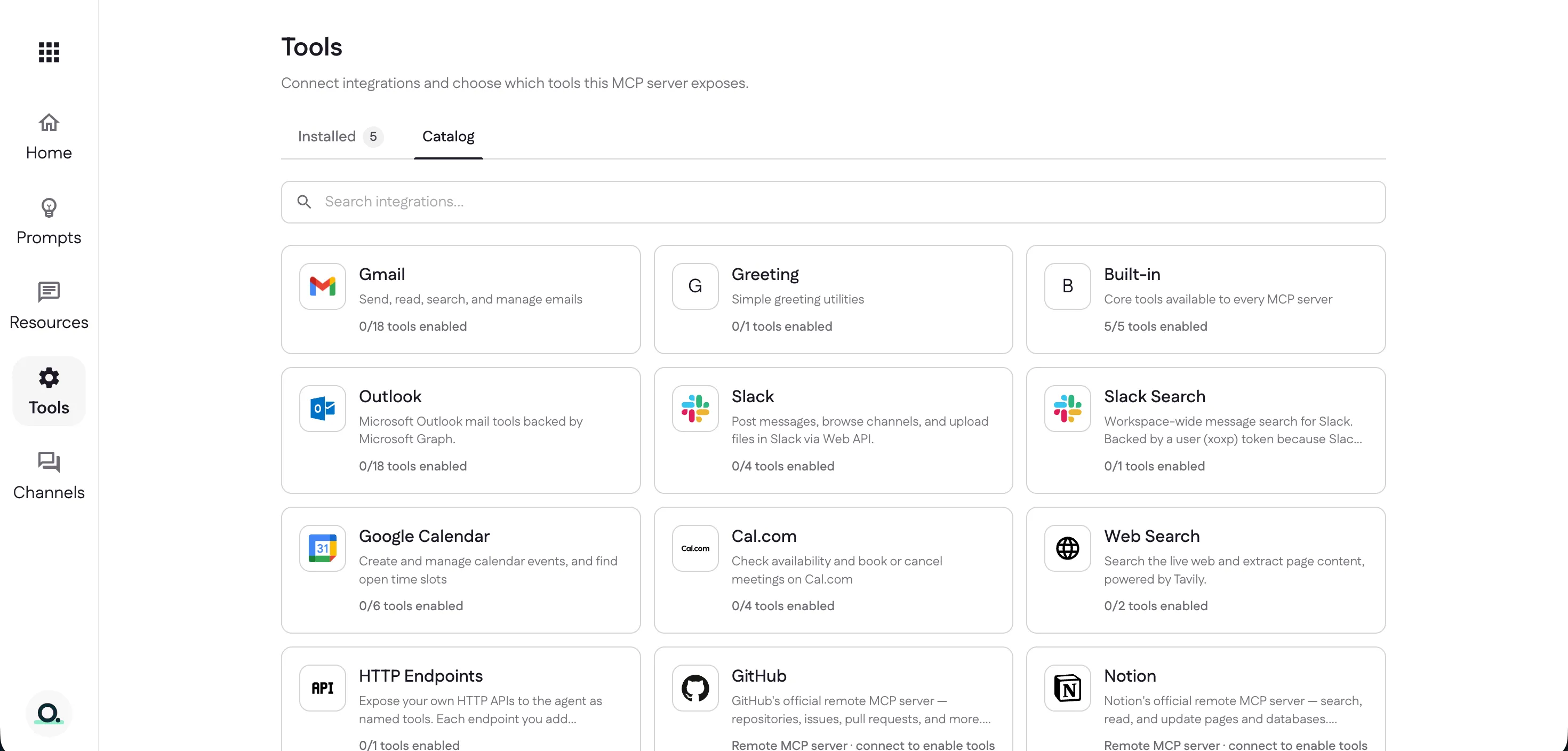The image size is (1568, 751).
Task: Click the Slack Search logo icon
Action: 1068,409
